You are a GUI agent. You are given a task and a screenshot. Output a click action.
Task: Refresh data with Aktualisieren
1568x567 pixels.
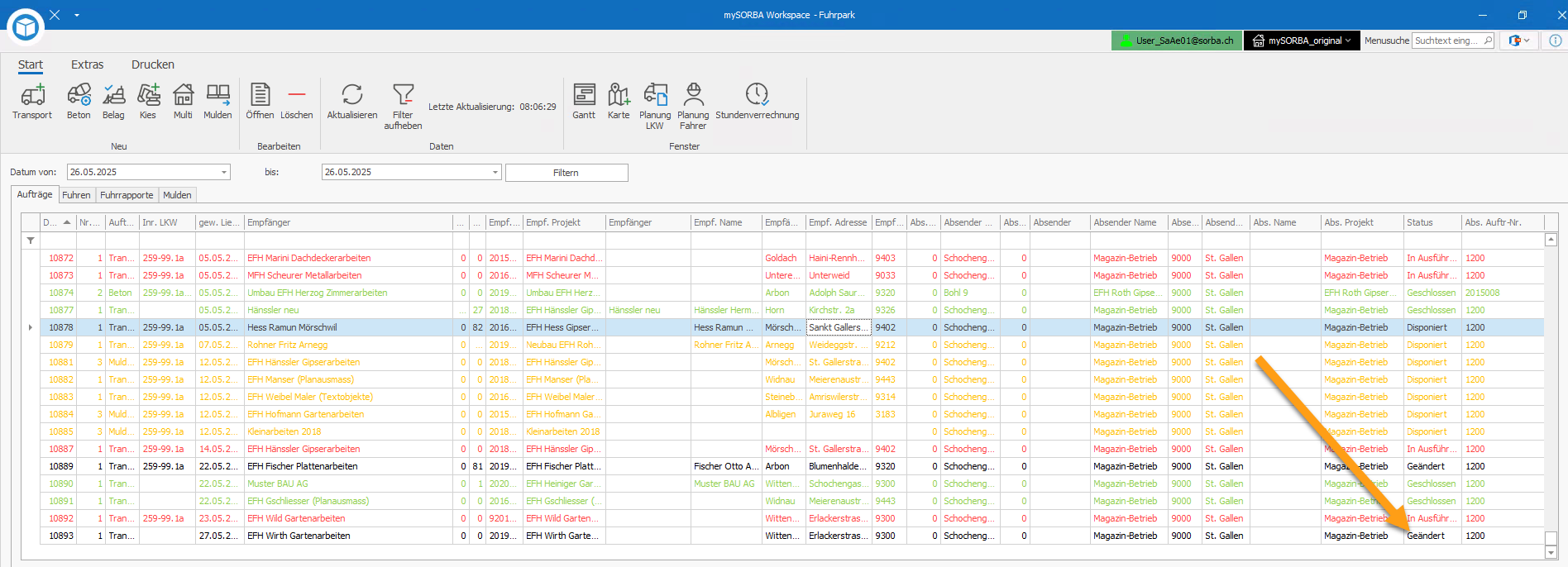coord(352,102)
